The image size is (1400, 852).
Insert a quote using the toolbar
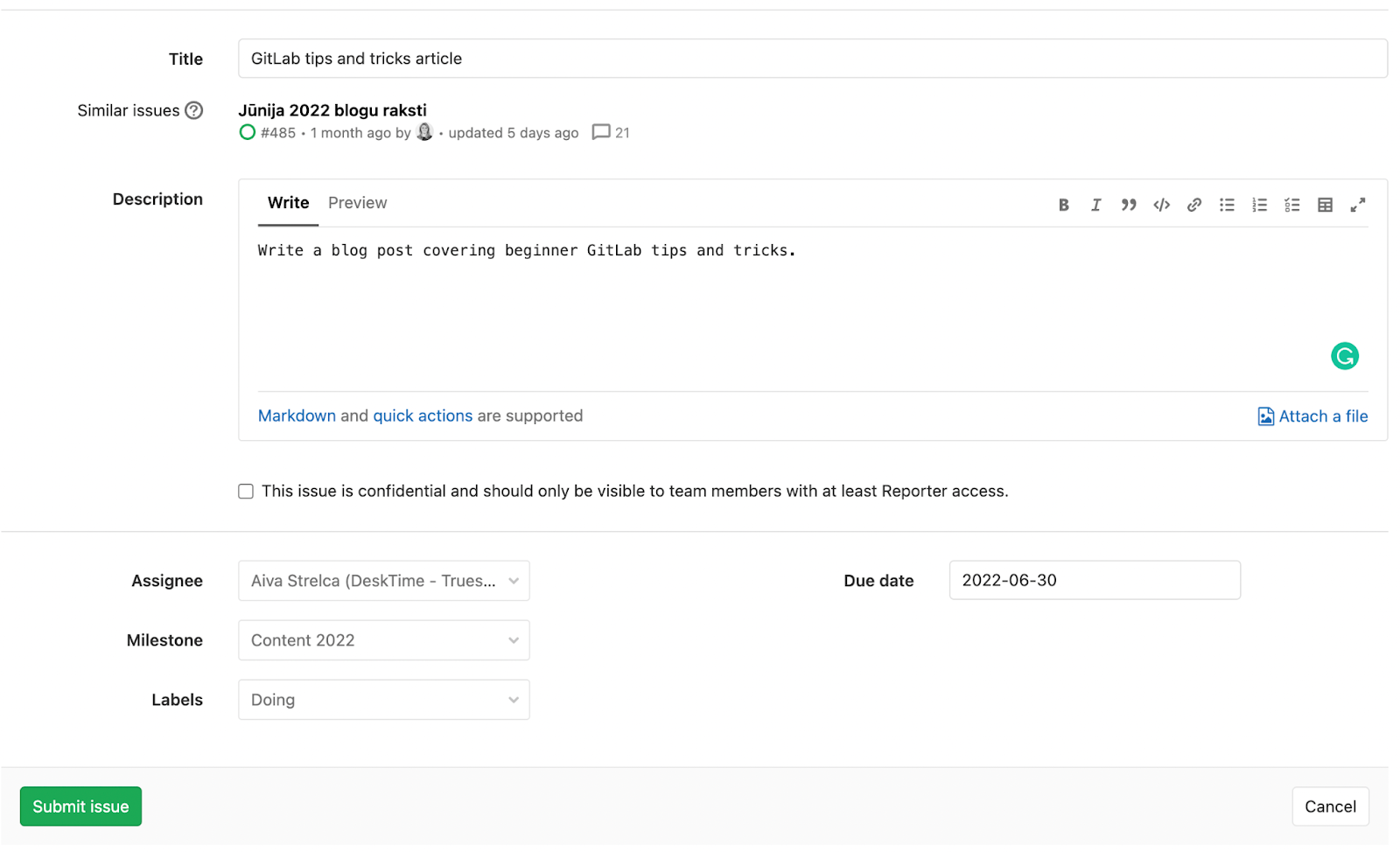pos(1129,205)
